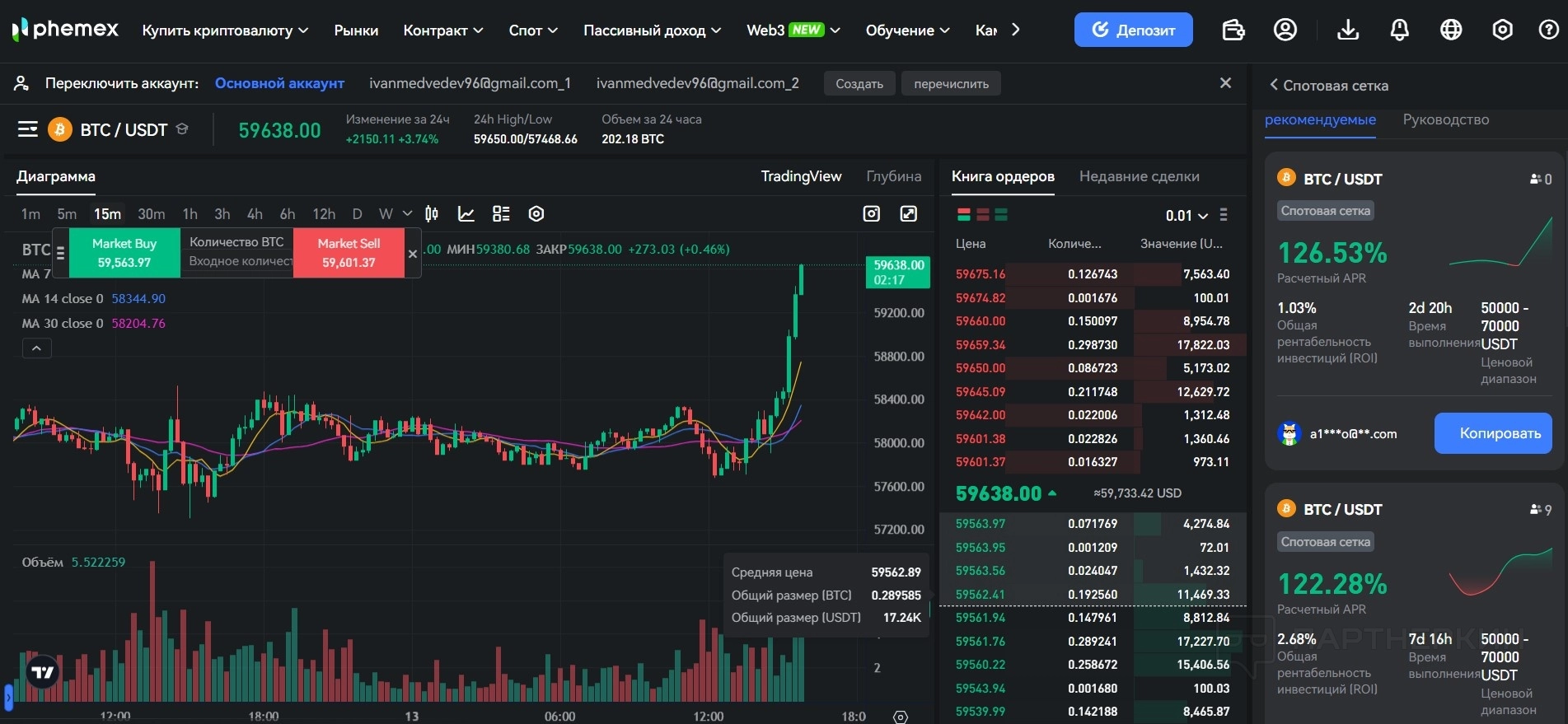Open the language globe icon
Screen dimensions: 1568x724
pos(1451,30)
